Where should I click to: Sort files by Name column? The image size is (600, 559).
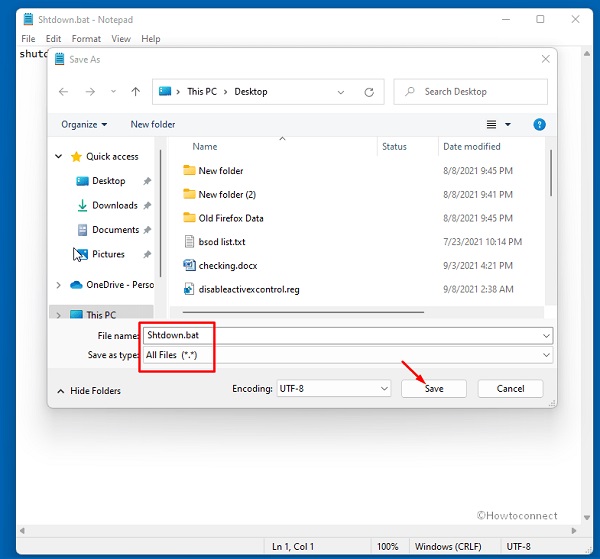(205, 147)
